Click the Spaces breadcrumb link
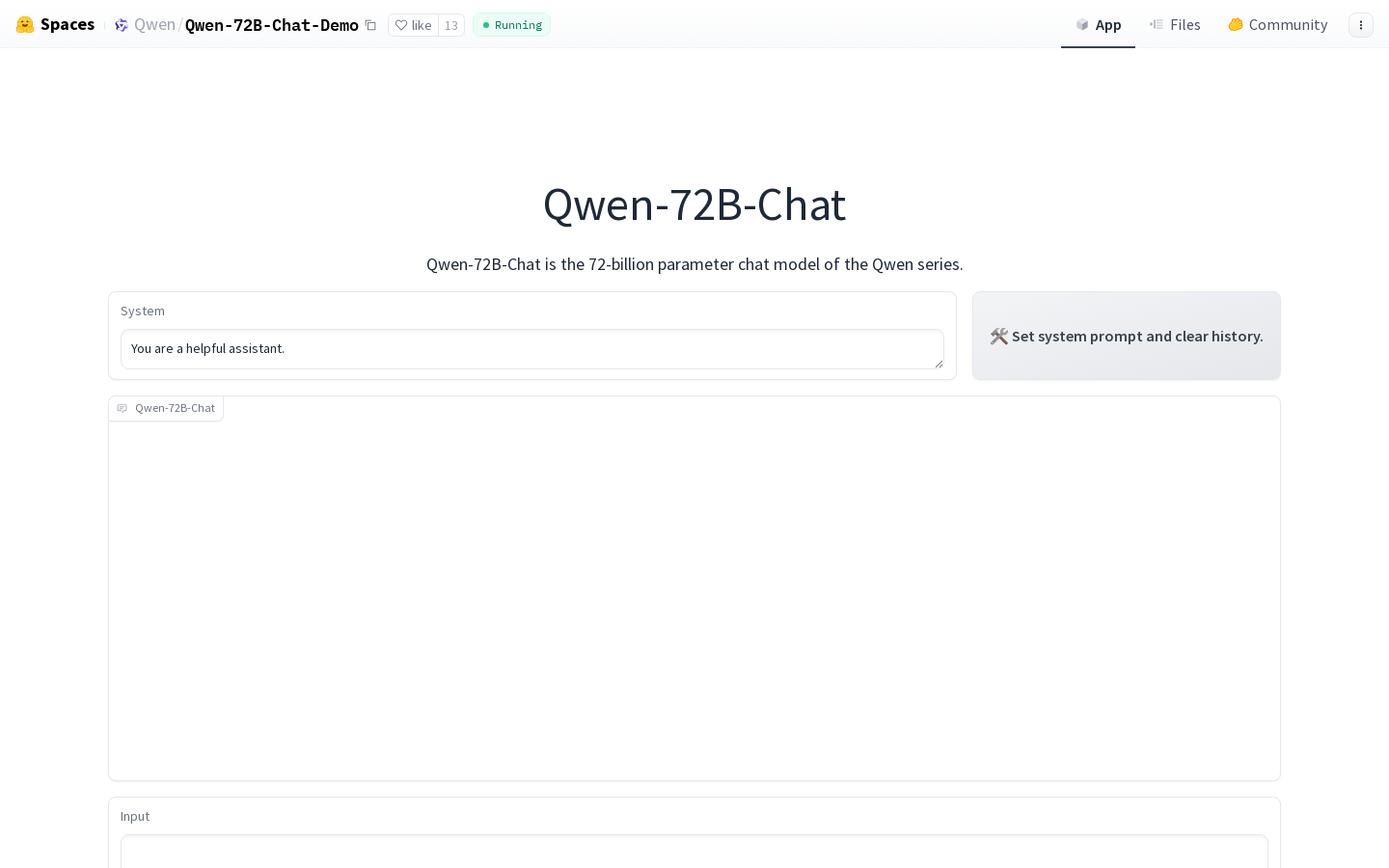The height and width of the screenshot is (868, 1389). [68, 24]
